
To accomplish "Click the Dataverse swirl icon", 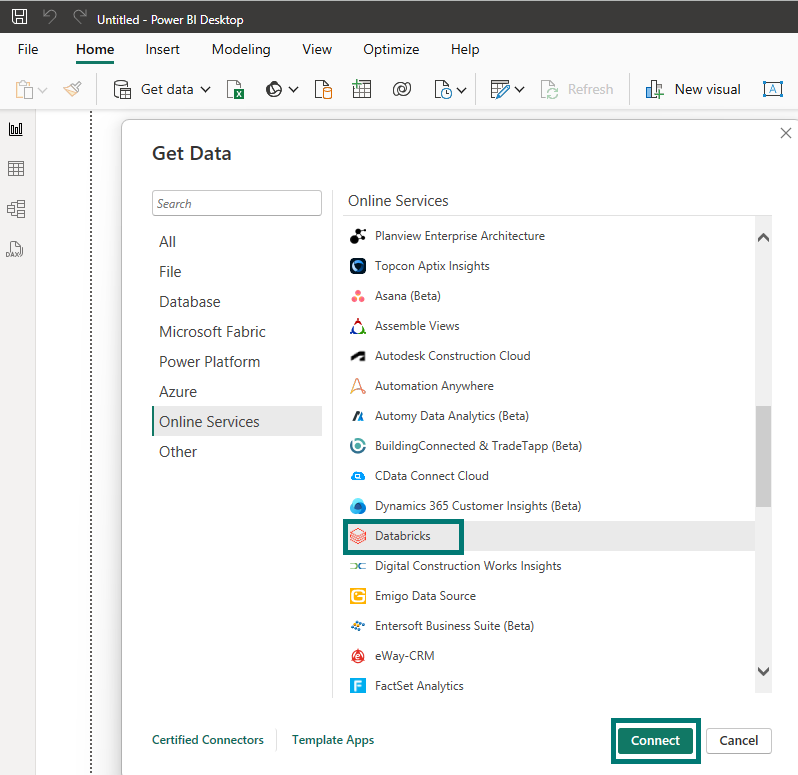I will pyautogui.click(x=402, y=89).
